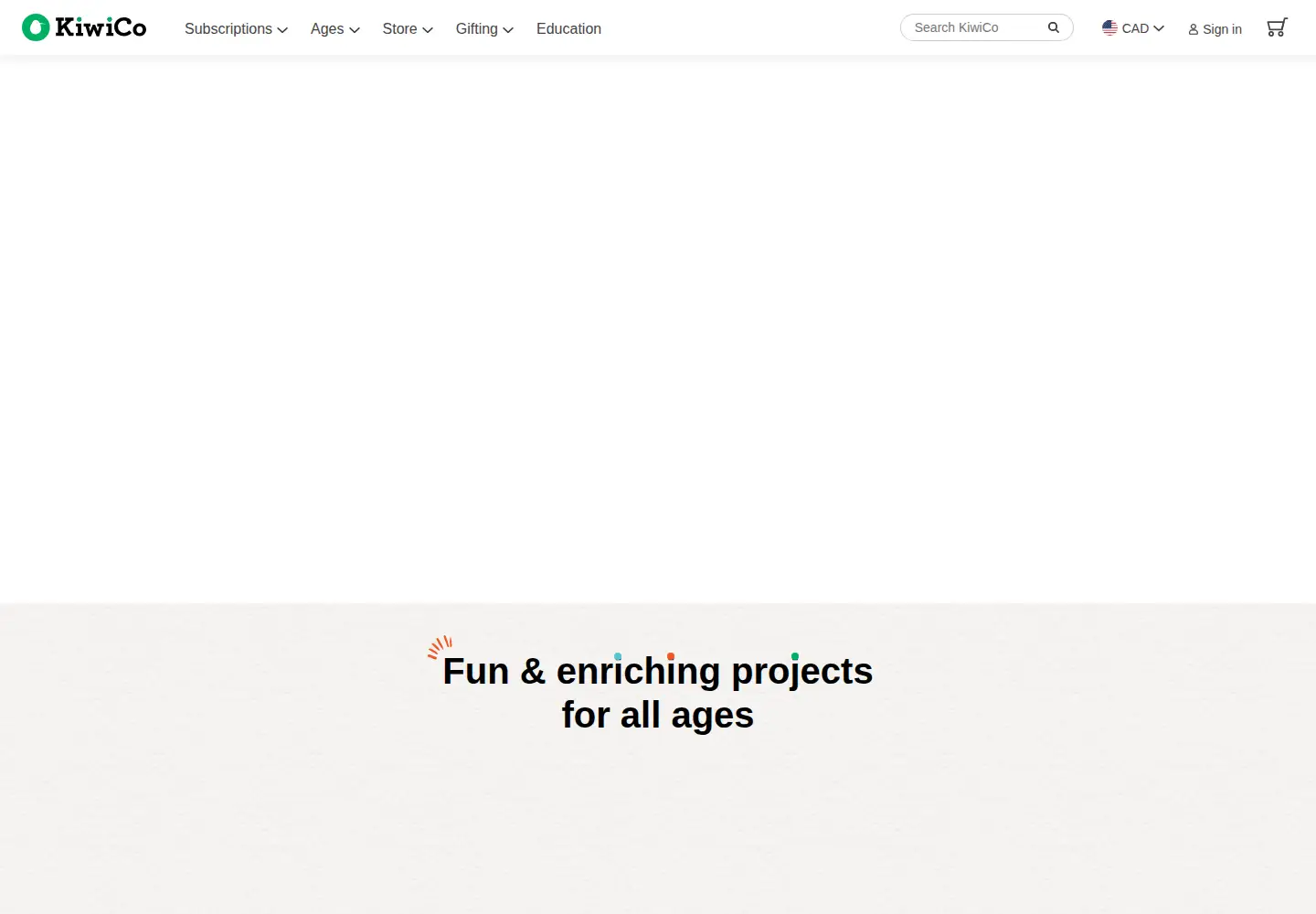The image size is (1316, 914).
Task: Open the Education page
Action: [x=568, y=29]
